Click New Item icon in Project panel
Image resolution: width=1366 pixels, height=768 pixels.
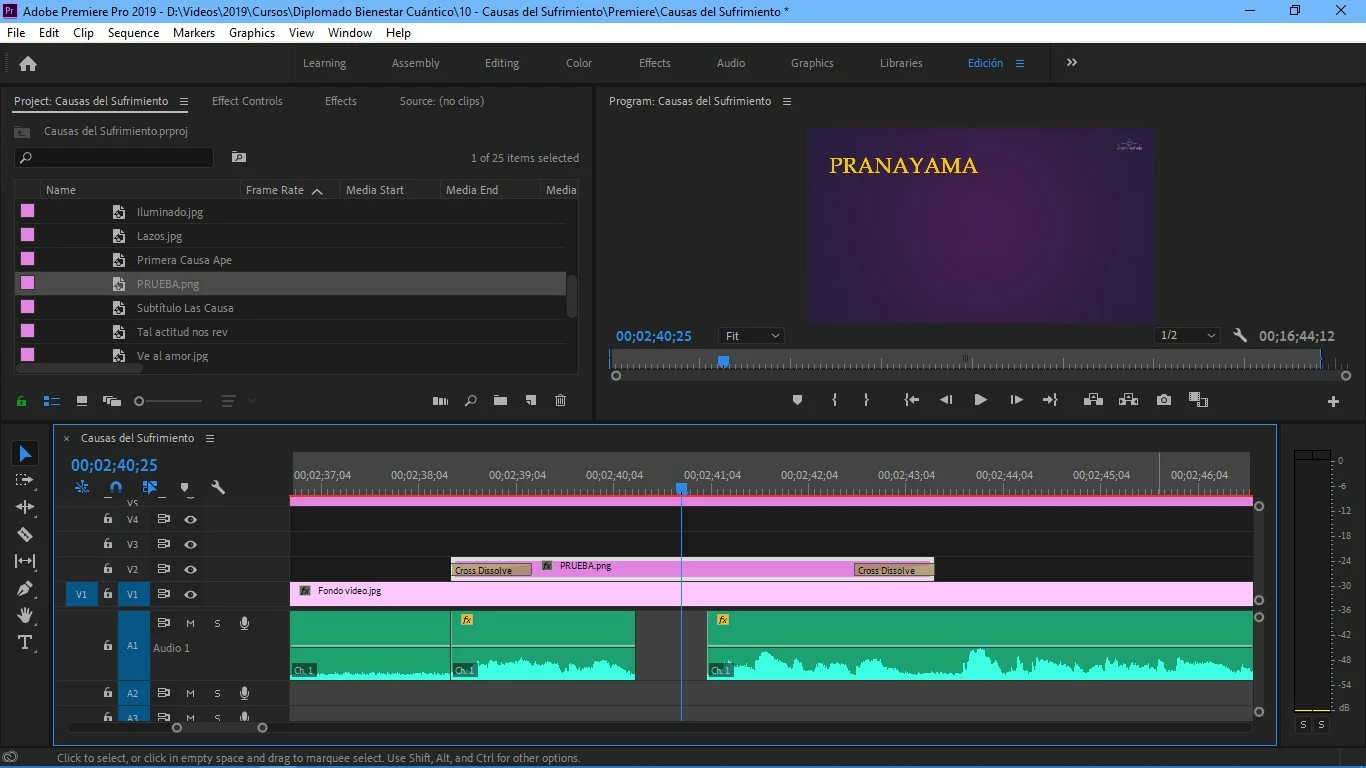tap(531, 401)
